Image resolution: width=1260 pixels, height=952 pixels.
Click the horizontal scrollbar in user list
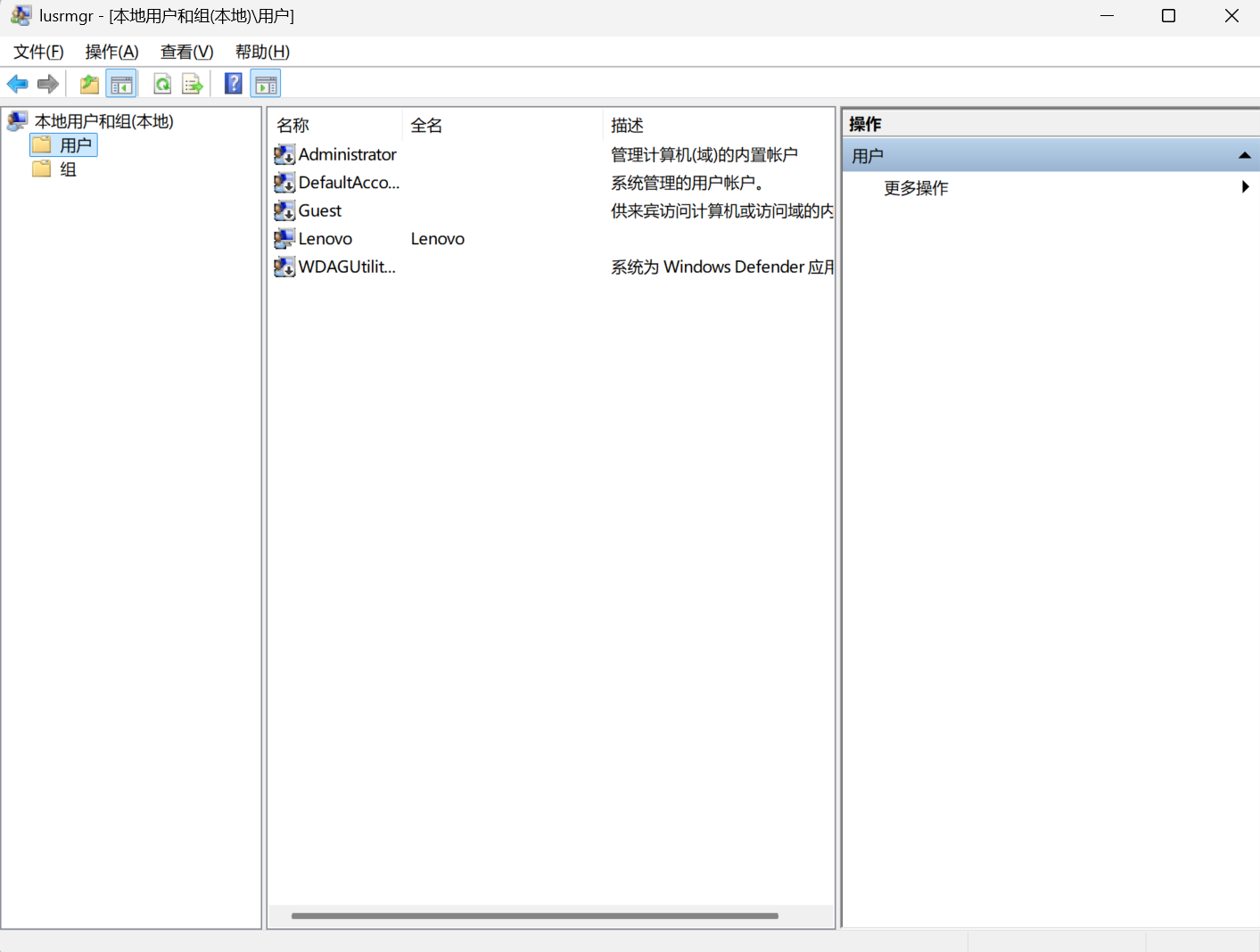point(534,915)
